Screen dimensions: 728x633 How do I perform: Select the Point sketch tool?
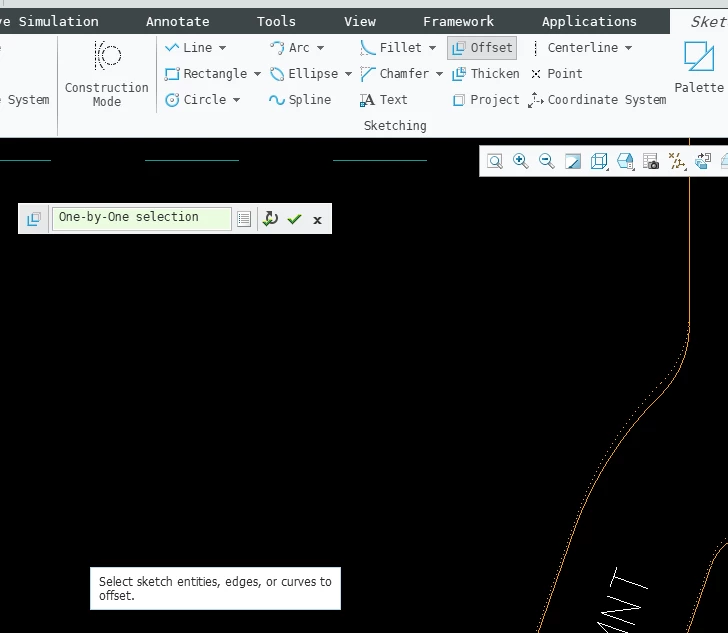coord(557,73)
